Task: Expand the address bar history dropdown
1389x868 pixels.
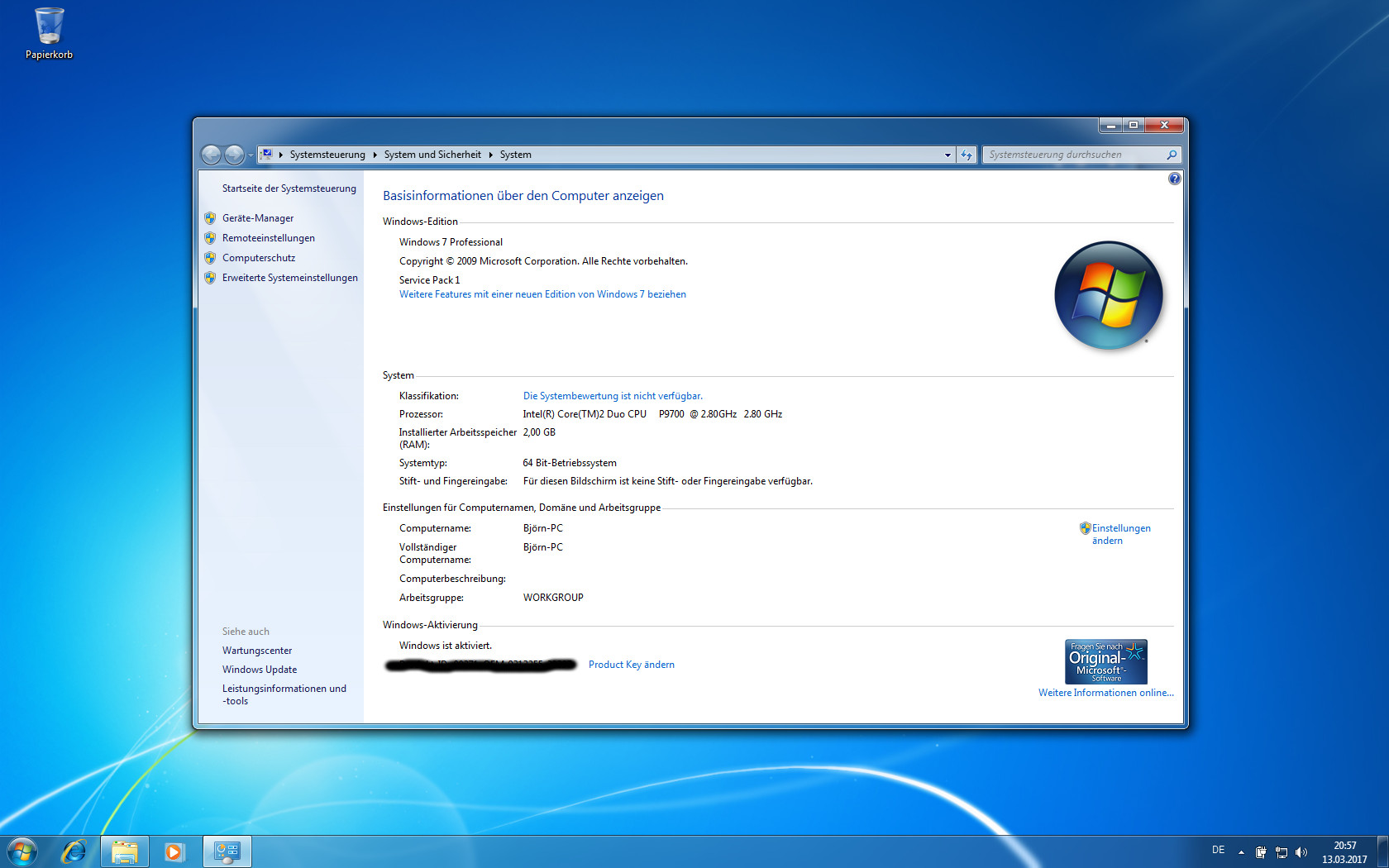Action: pyautogui.click(x=947, y=155)
